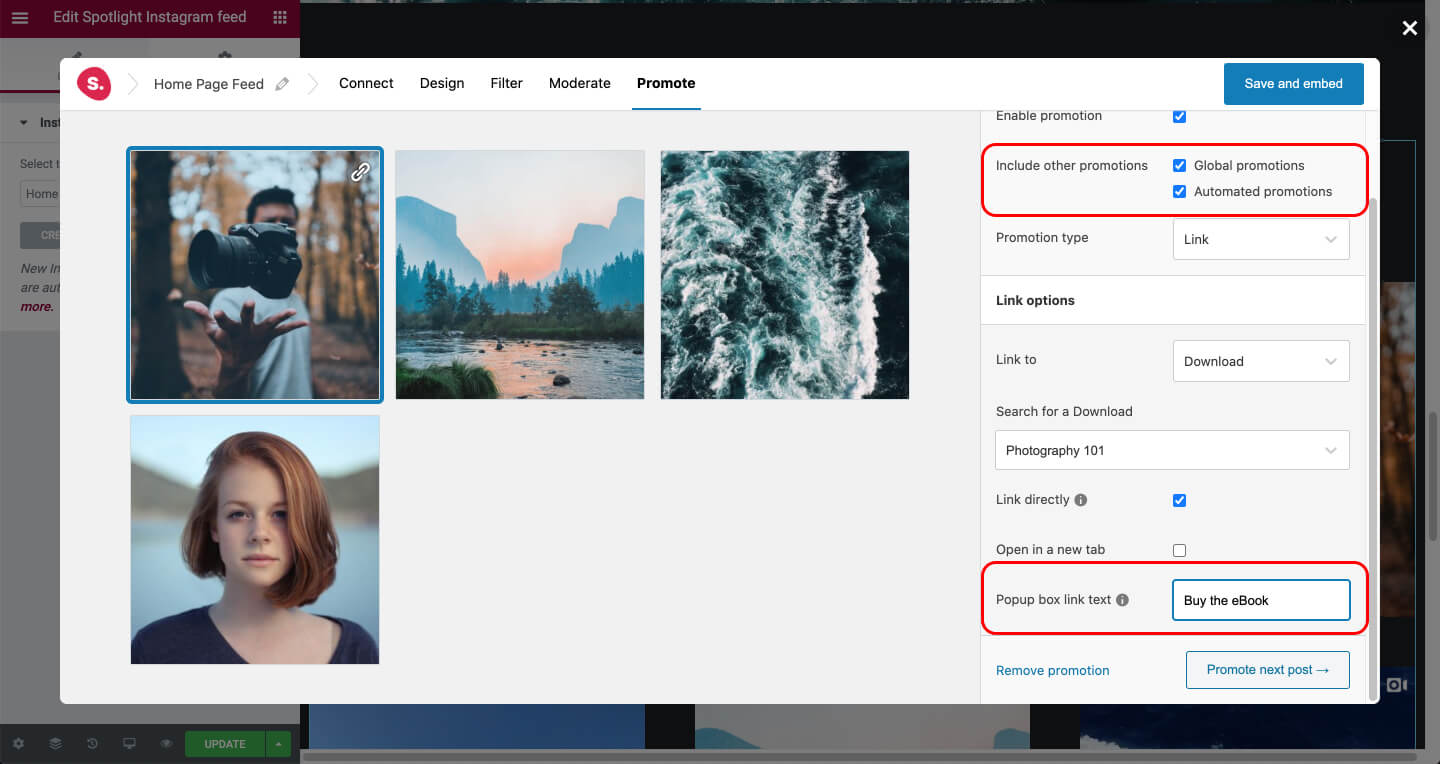The width and height of the screenshot is (1440, 764).
Task: Open the Link to dropdown
Action: click(1261, 361)
